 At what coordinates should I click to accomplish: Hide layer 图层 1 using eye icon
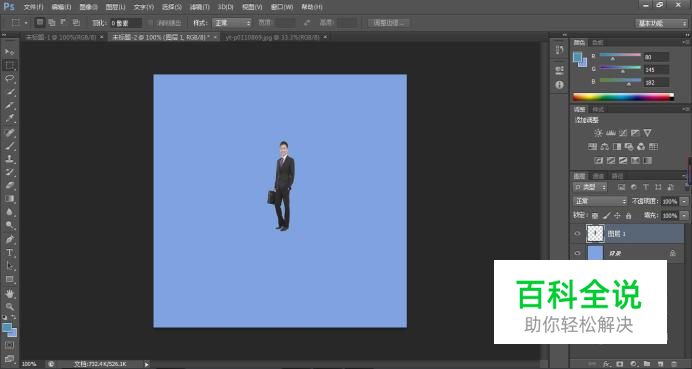click(x=577, y=234)
